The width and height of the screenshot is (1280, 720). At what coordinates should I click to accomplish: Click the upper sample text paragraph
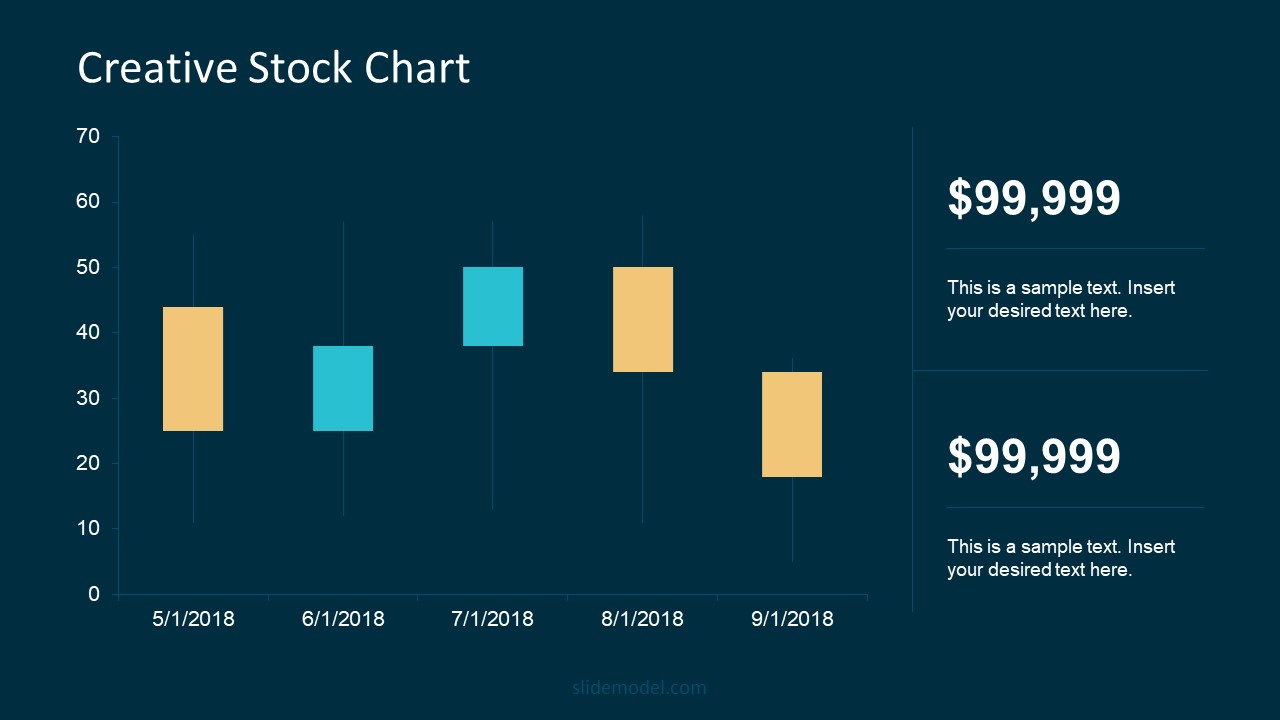tap(1061, 299)
